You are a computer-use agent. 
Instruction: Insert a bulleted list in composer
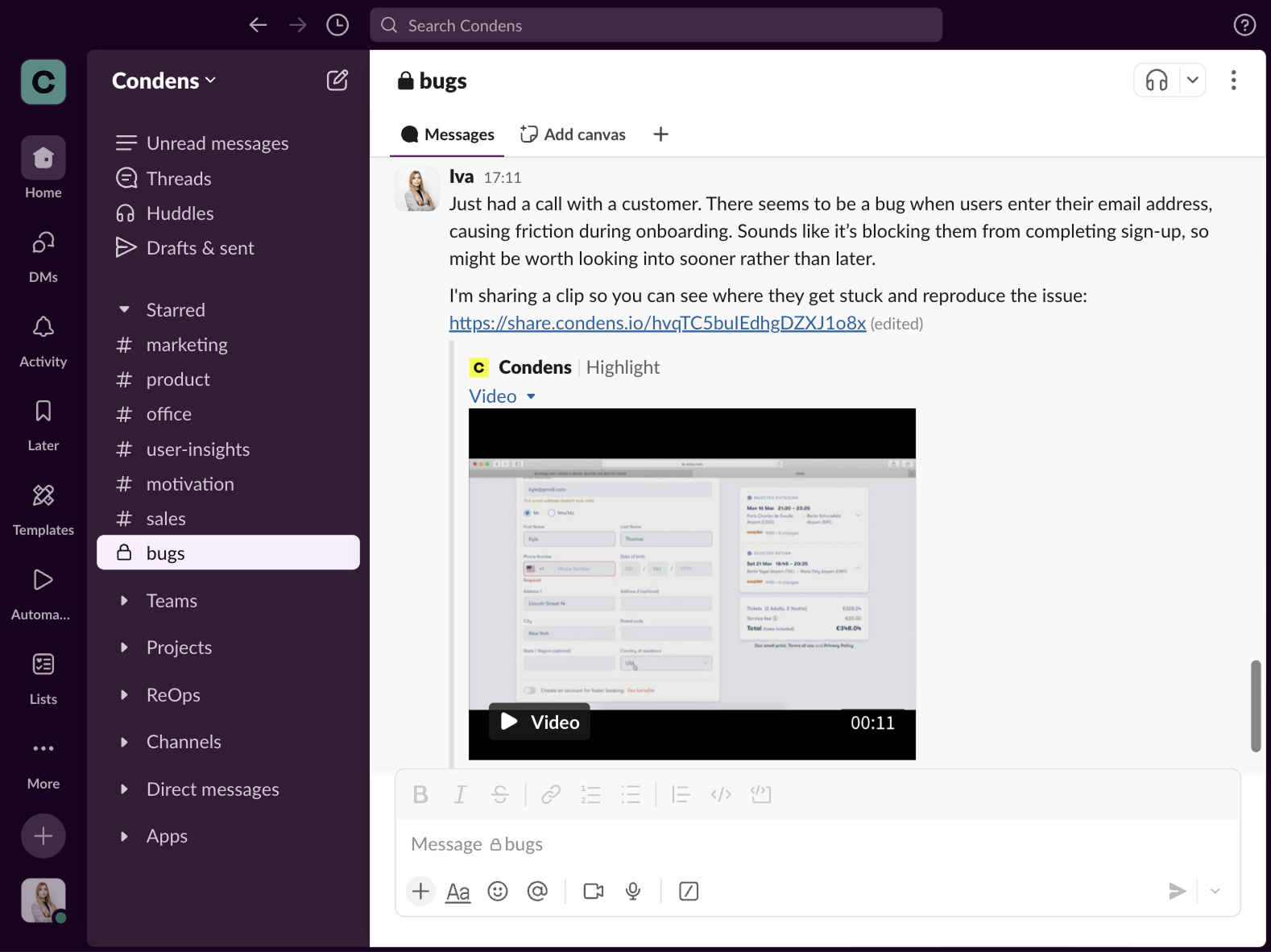click(x=631, y=795)
